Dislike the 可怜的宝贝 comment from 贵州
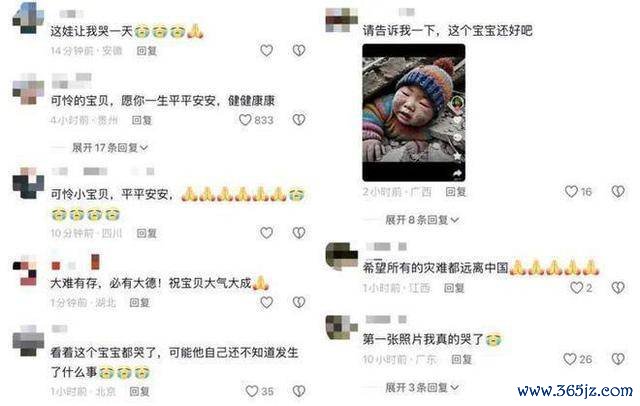The height and width of the screenshot is (406, 640). coord(299,120)
